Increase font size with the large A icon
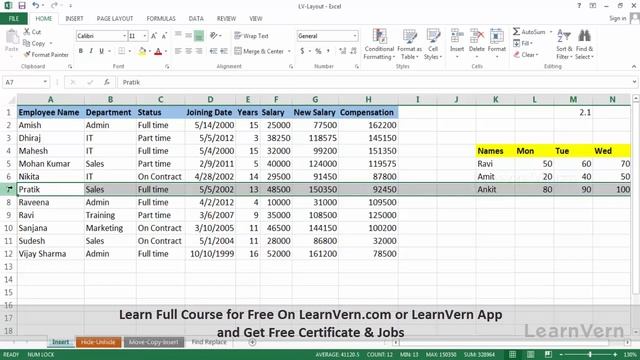 click(x=154, y=36)
